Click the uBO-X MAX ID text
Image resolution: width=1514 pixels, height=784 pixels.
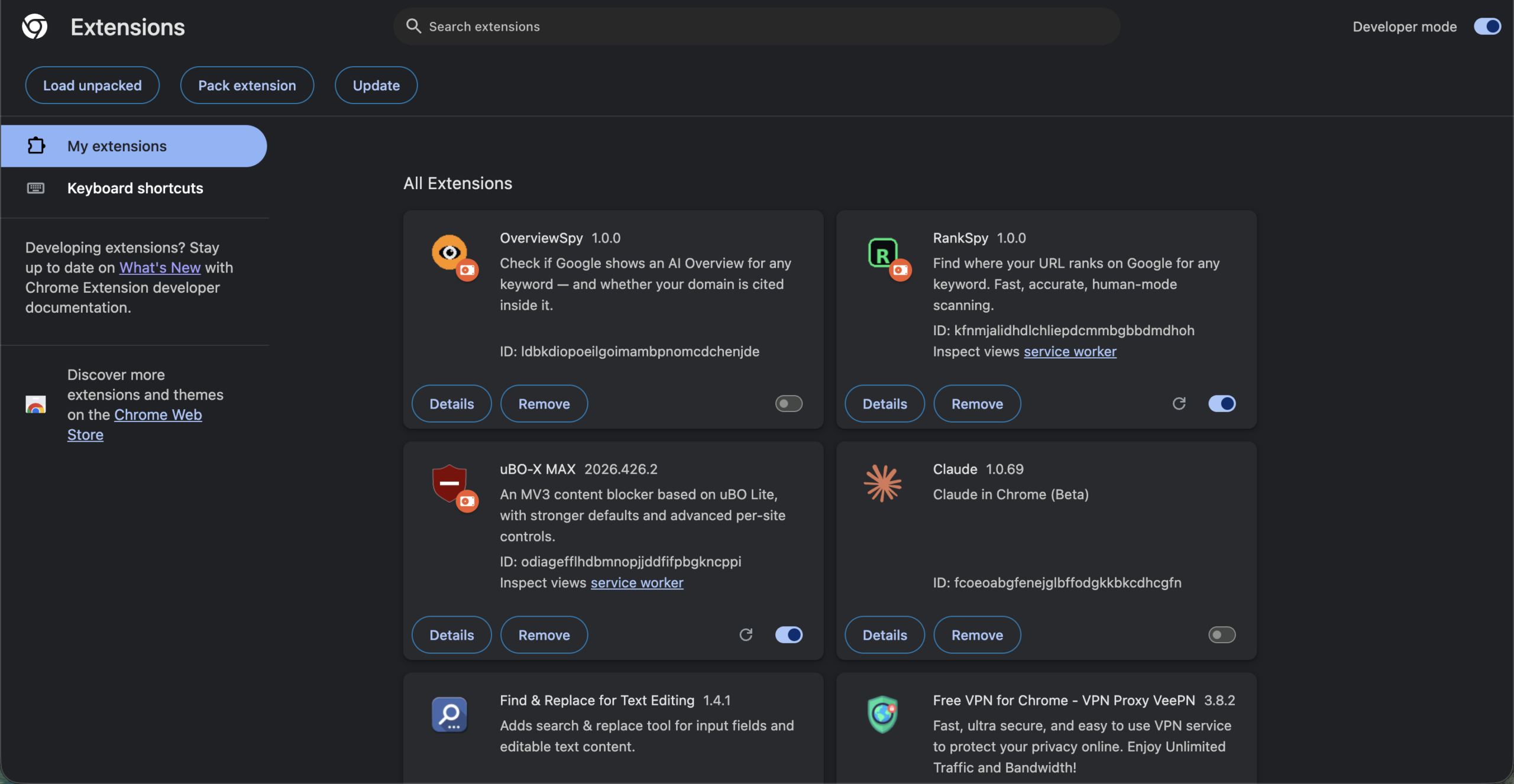[x=620, y=561]
